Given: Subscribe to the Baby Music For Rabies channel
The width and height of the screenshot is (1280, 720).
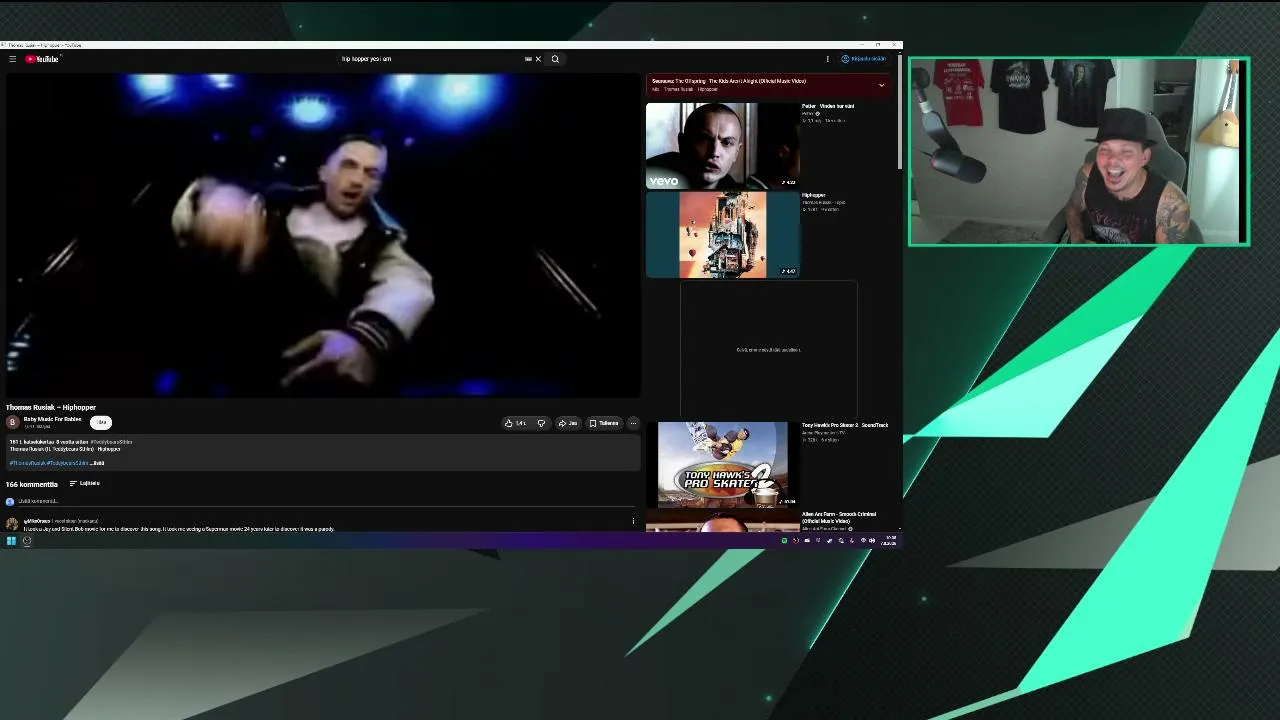Looking at the screenshot, I should pyautogui.click(x=101, y=422).
